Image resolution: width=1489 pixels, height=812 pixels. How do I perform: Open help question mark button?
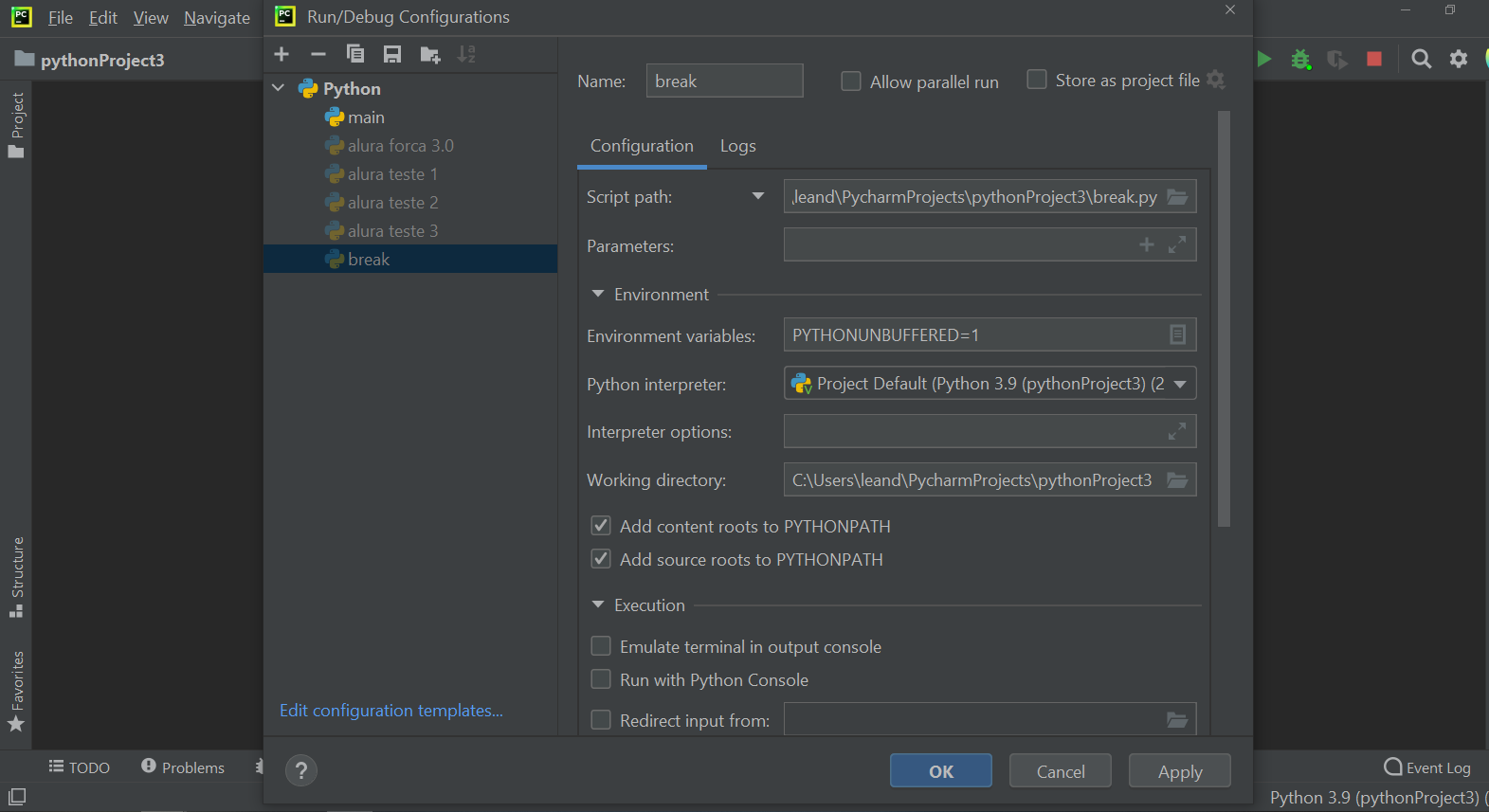coord(301,770)
